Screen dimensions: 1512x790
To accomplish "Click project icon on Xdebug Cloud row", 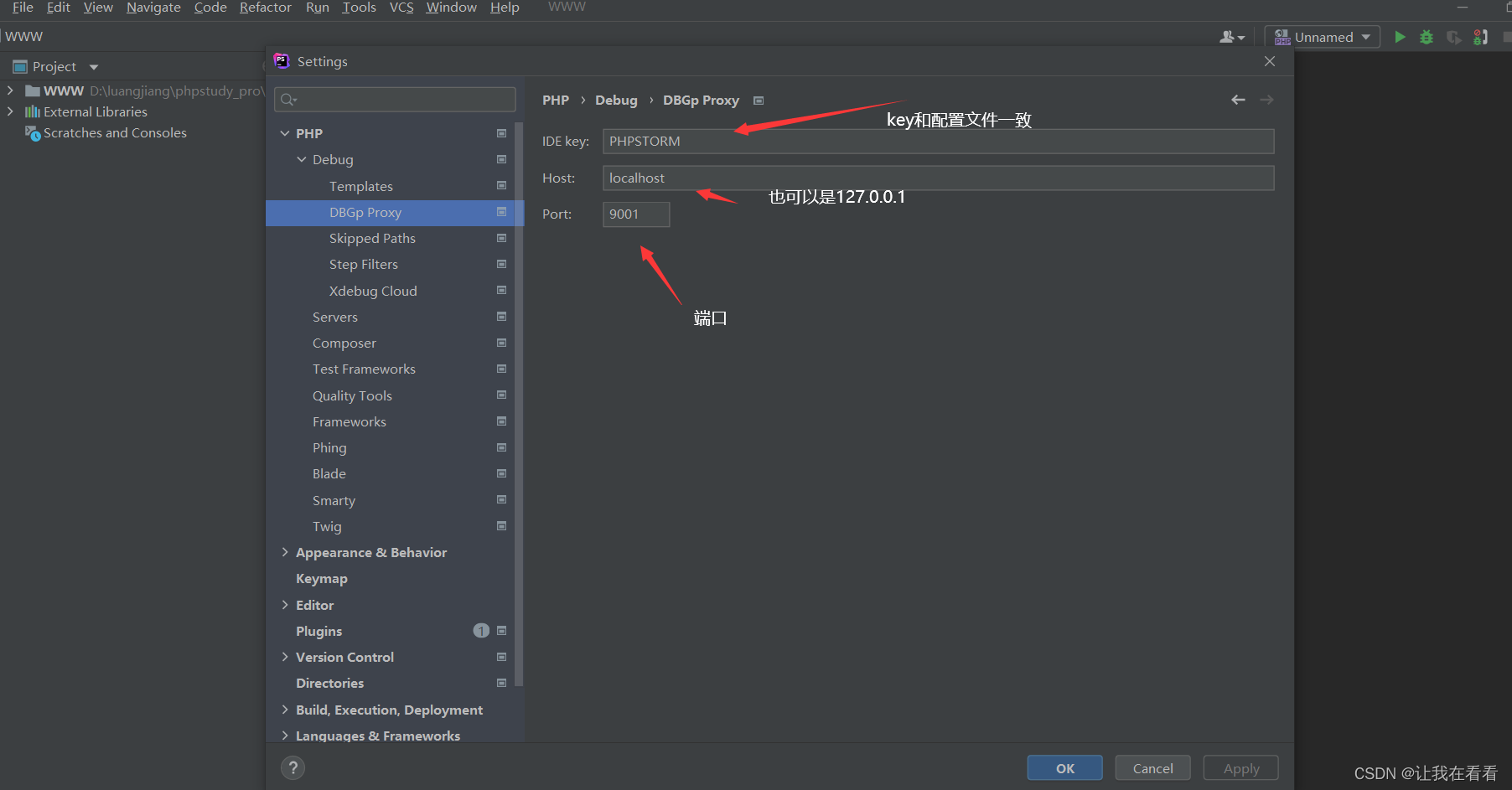I will 501,291.
